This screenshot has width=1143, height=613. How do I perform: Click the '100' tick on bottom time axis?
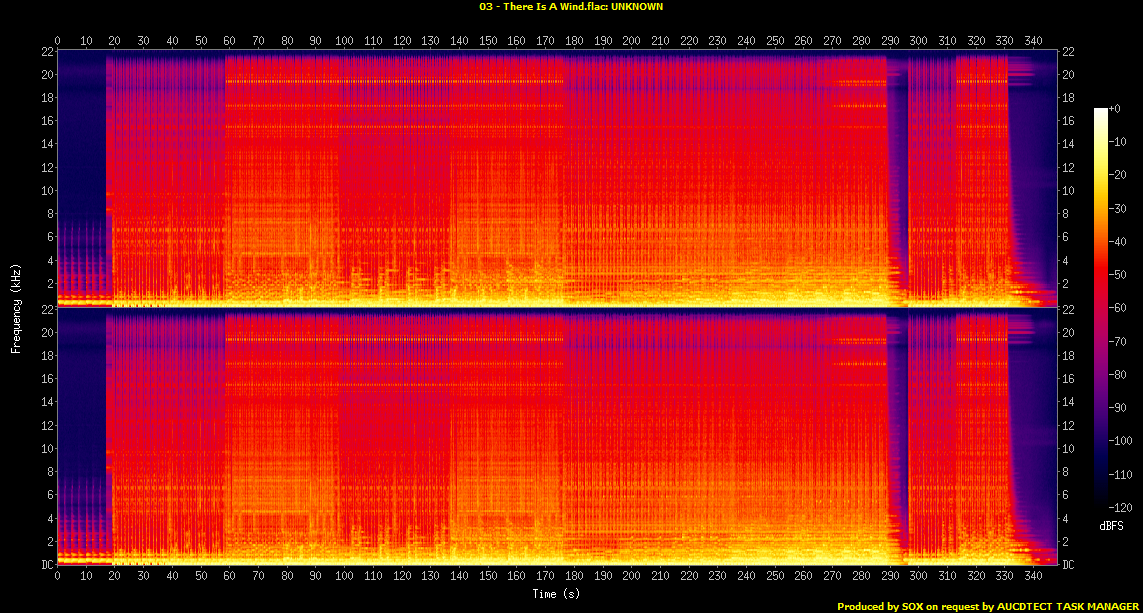(345, 578)
